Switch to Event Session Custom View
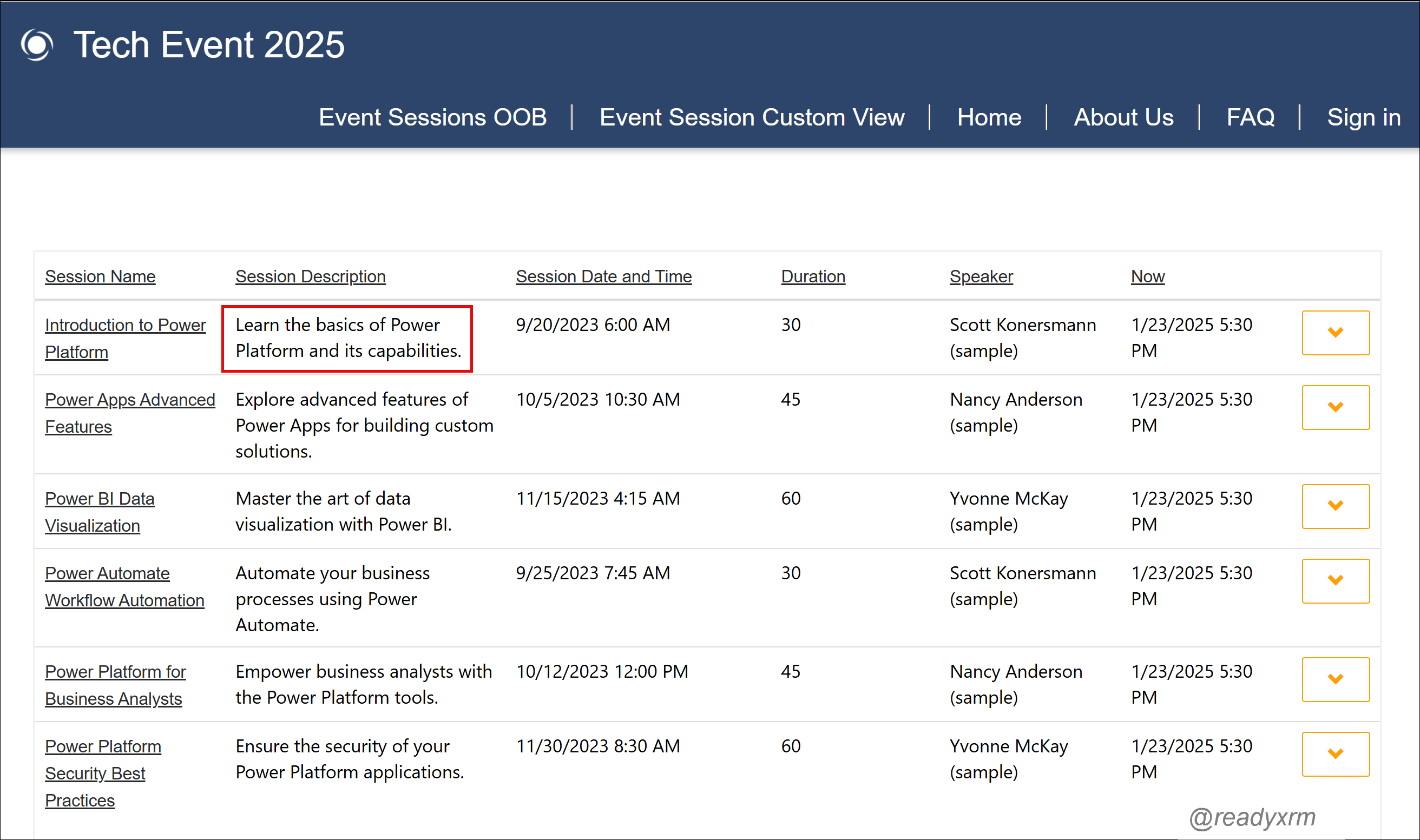The width and height of the screenshot is (1420, 840). pos(752,117)
